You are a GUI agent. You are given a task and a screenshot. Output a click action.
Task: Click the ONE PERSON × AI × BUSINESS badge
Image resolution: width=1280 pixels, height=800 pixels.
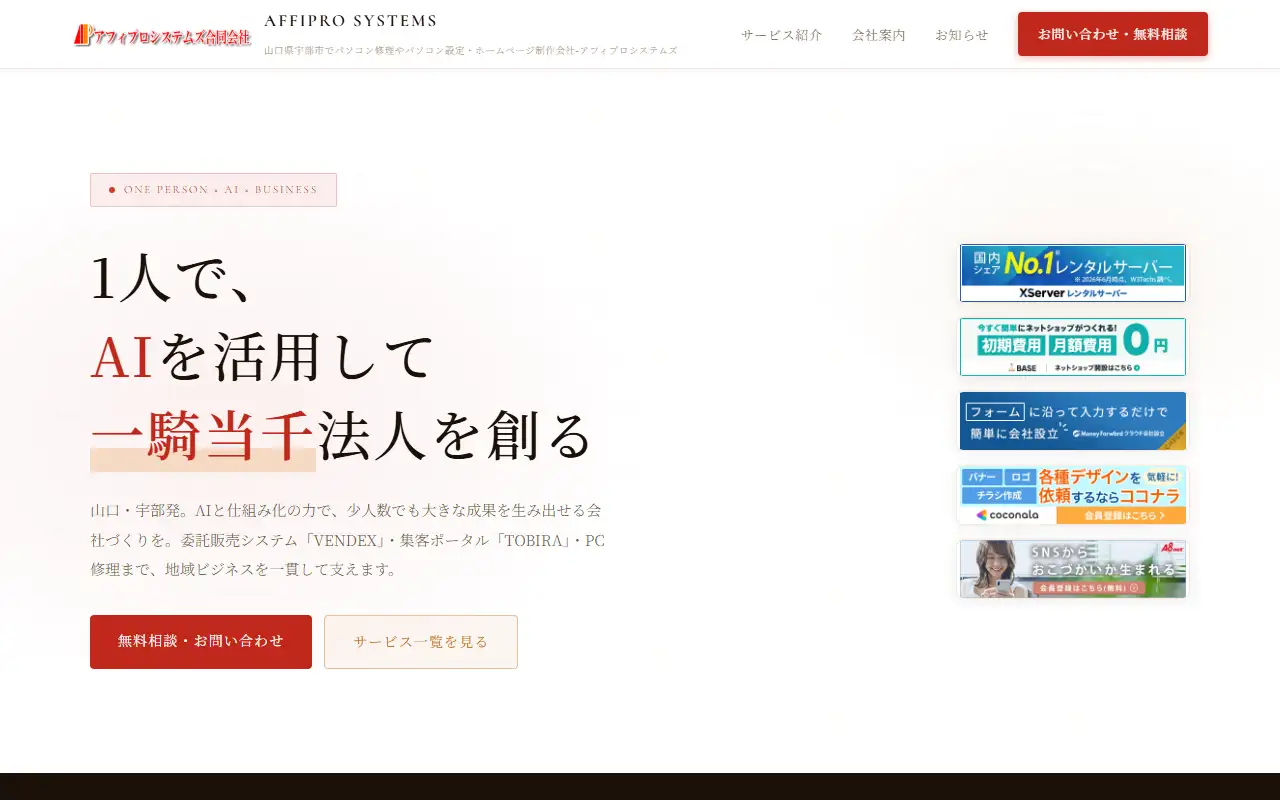point(213,190)
